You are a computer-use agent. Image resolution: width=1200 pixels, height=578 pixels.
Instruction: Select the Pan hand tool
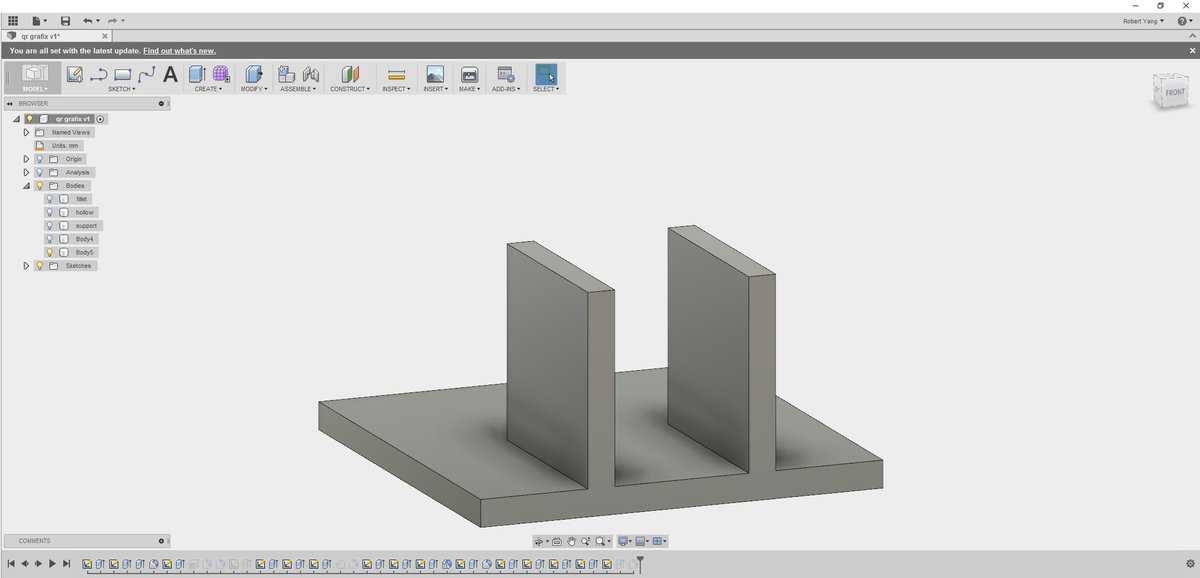pos(571,541)
